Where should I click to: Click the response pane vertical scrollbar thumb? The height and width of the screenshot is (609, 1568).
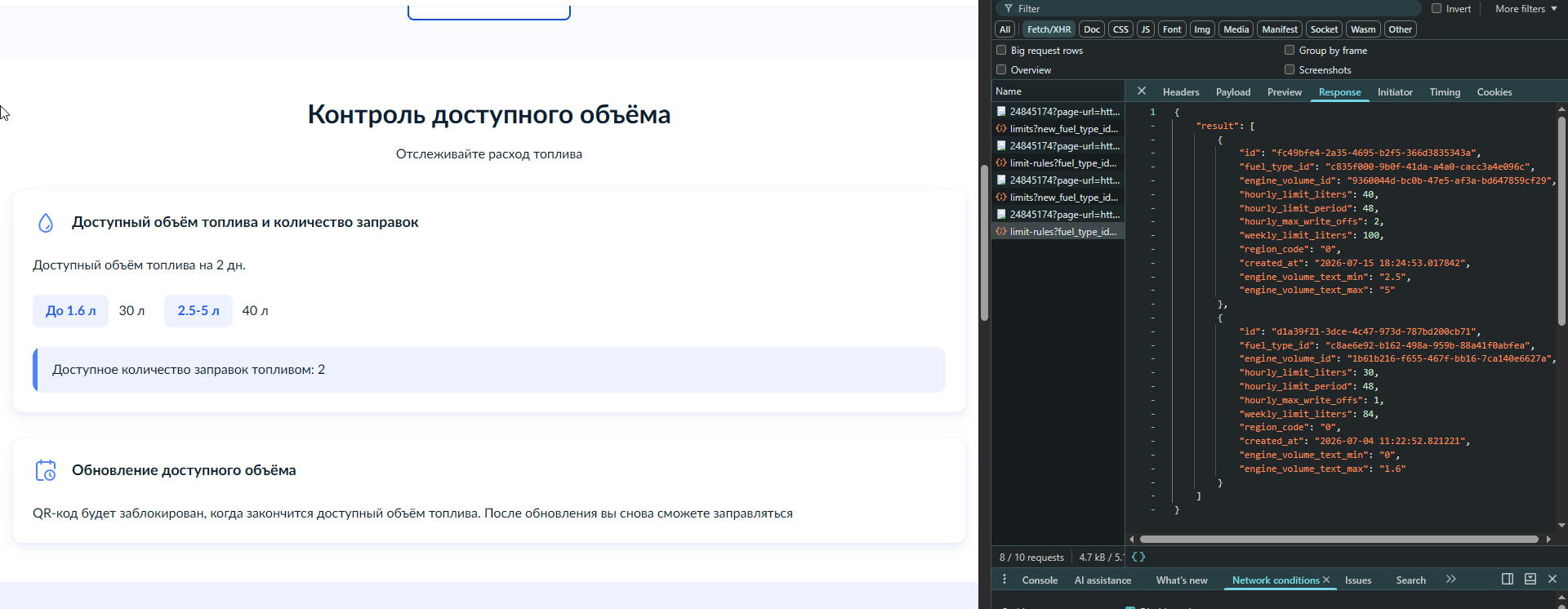pyautogui.click(x=1561, y=220)
